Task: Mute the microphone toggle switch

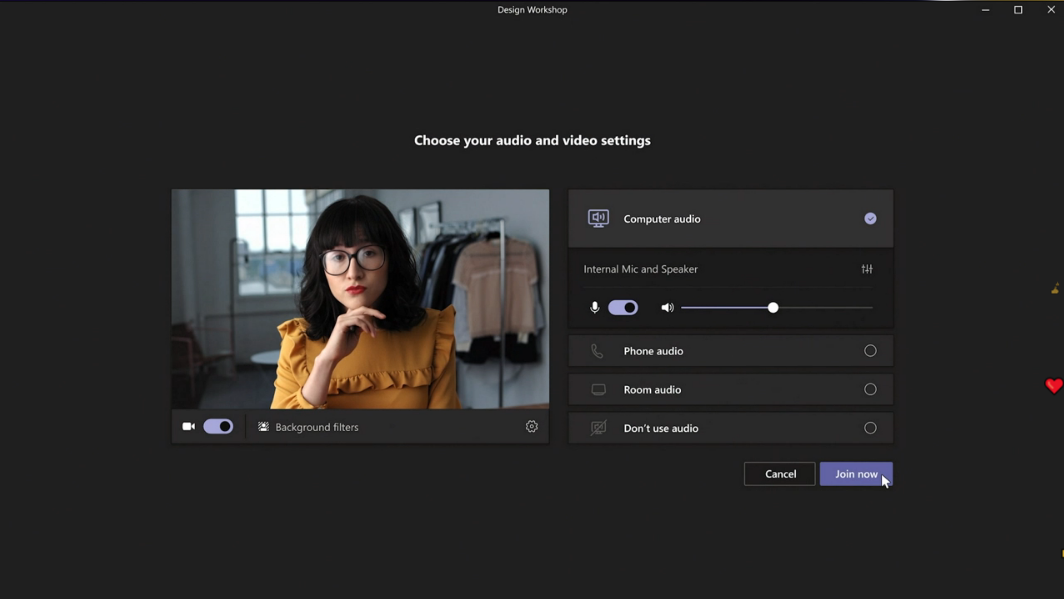Action: coord(623,308)
